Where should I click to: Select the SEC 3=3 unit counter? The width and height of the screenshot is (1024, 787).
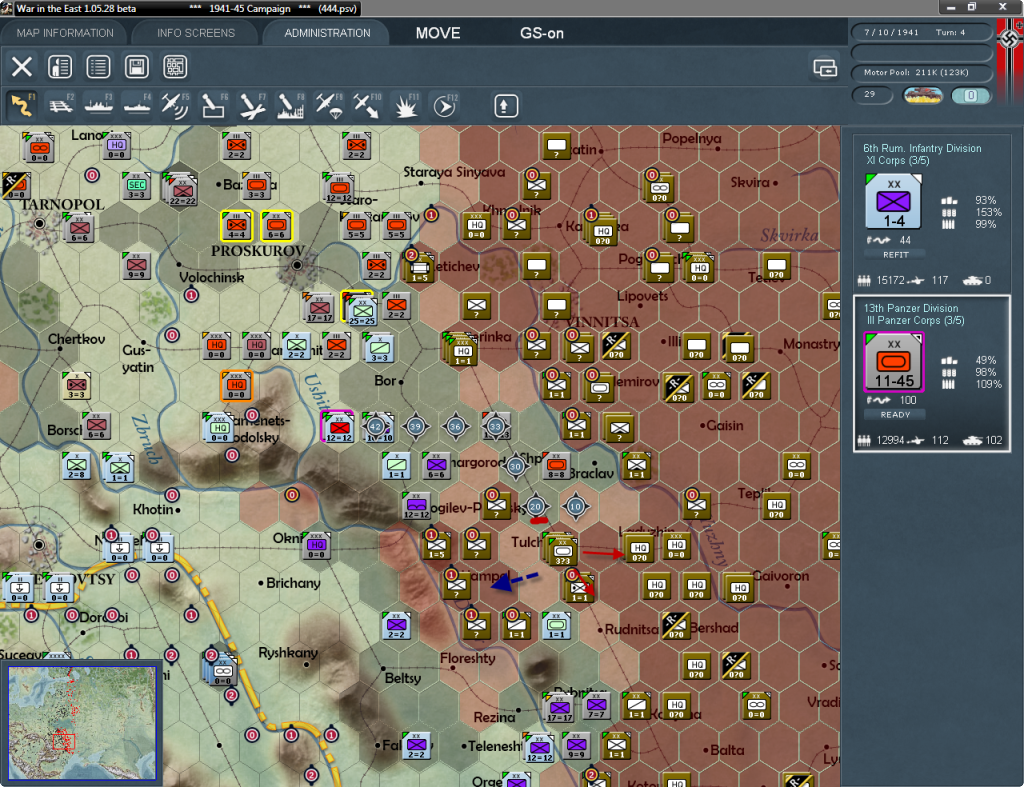[x=136, y=186]
